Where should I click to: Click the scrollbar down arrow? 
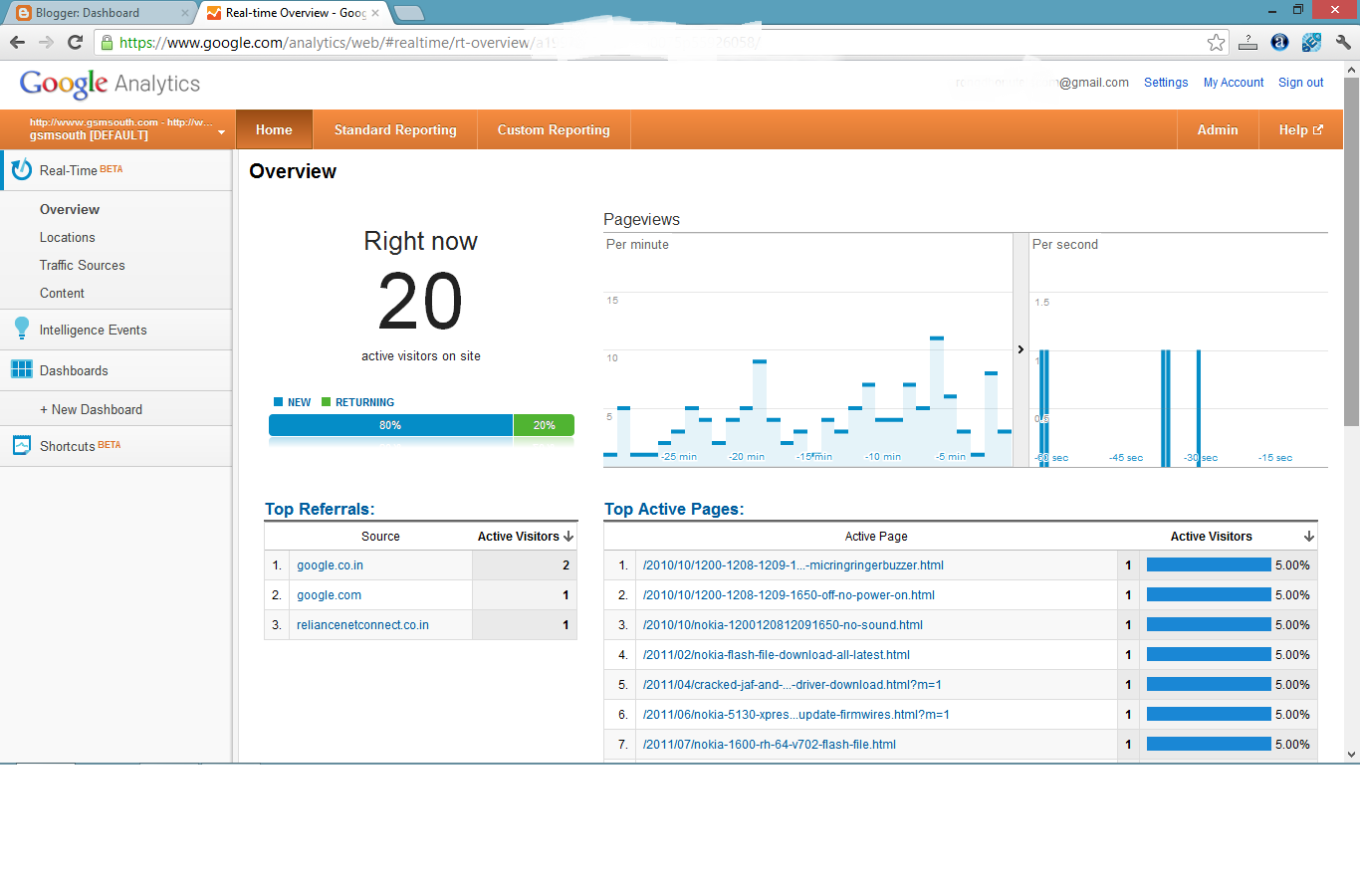click(x=1351, y=755)
